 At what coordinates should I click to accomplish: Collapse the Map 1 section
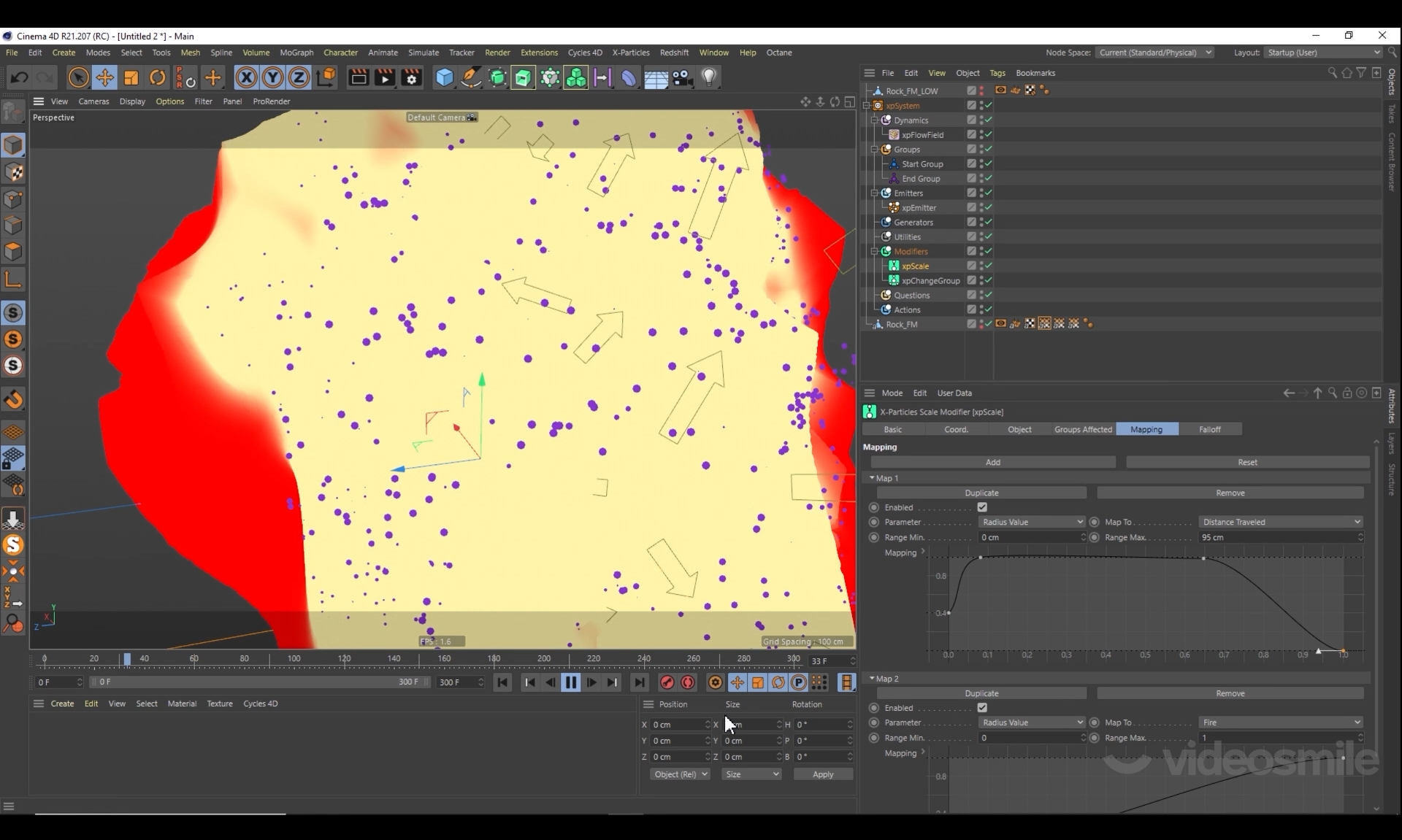click(x=872, y=478)
